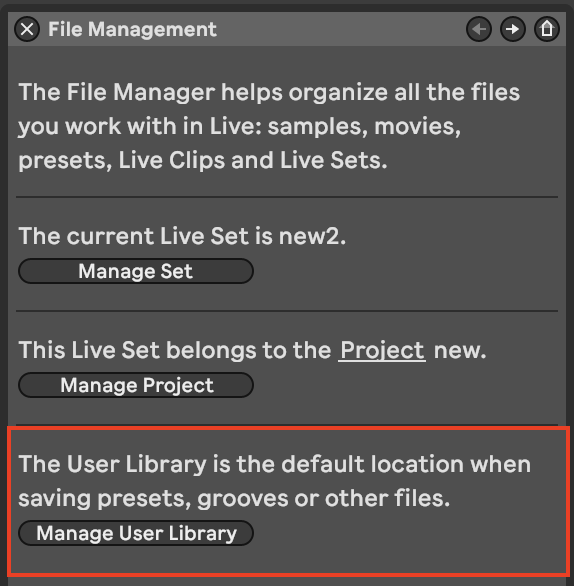Click the project name 'new.' after the link
Viewport: 574px width, 586px height.
click(460, 351)
